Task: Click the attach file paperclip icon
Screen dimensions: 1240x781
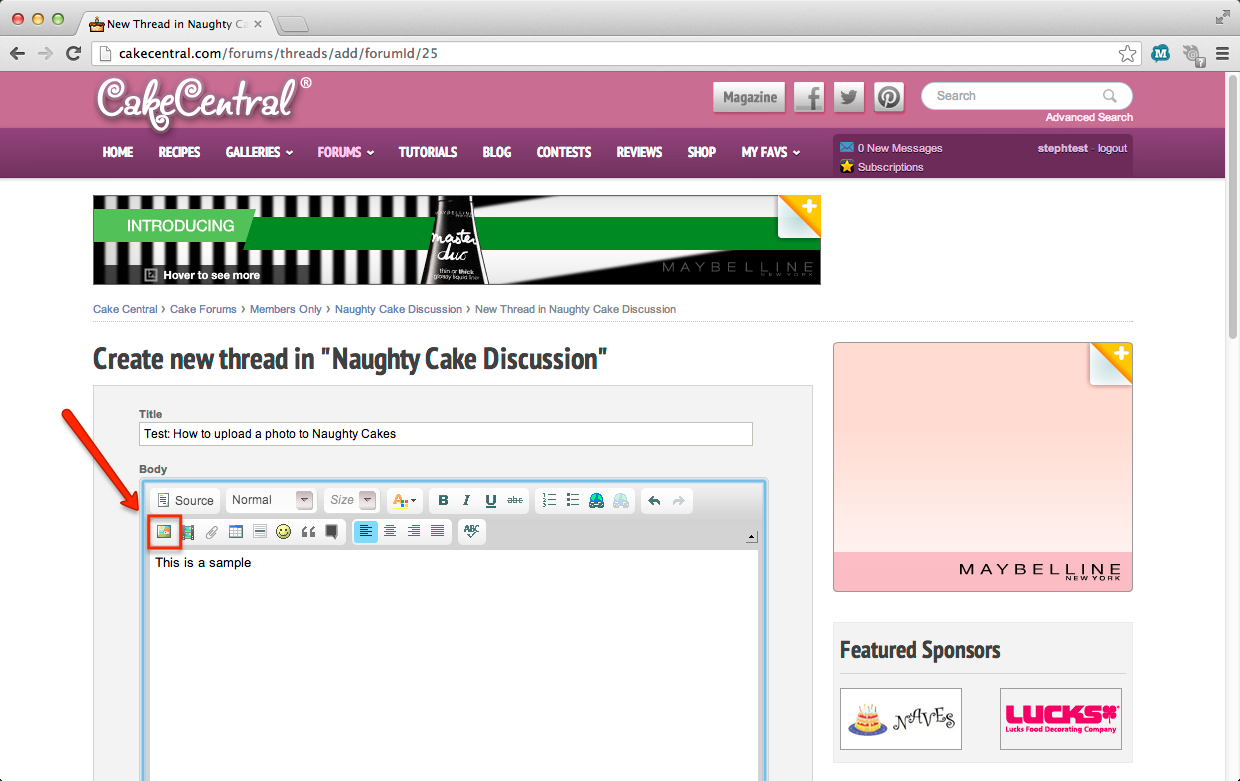Action: pyautogui.click(x=211, y=532)
